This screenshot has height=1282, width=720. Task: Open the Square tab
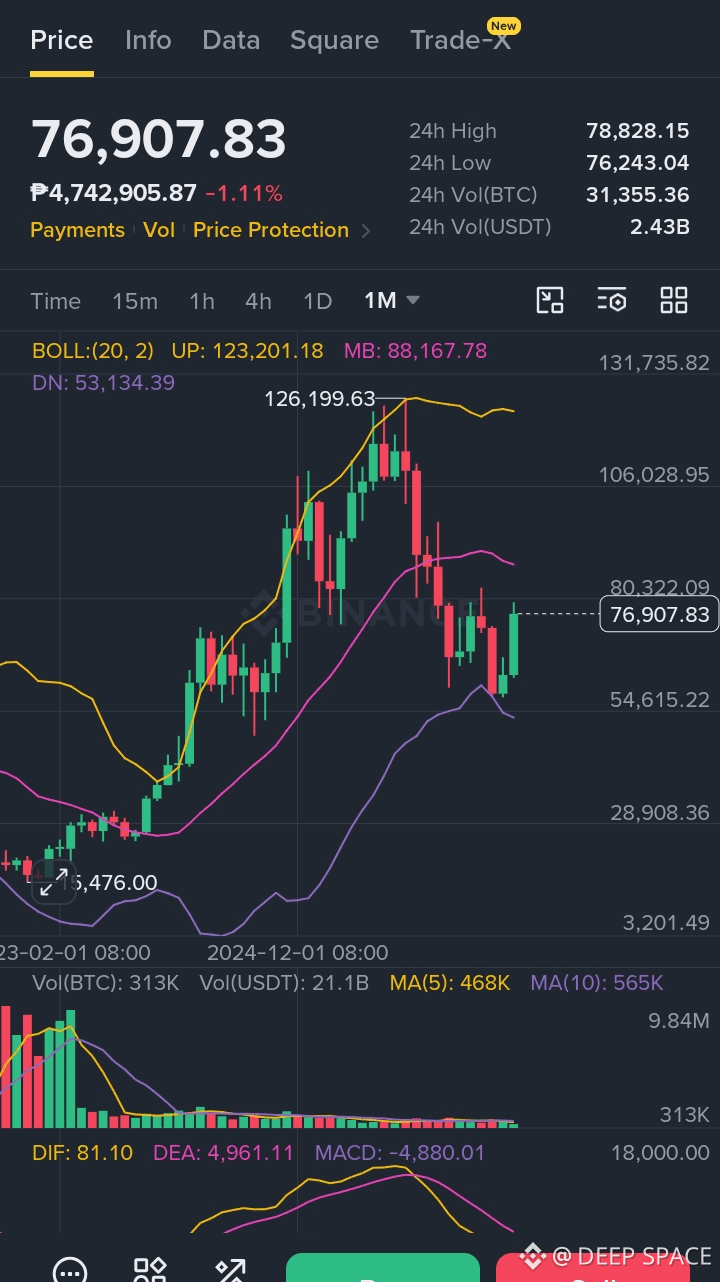click(334, 40)
